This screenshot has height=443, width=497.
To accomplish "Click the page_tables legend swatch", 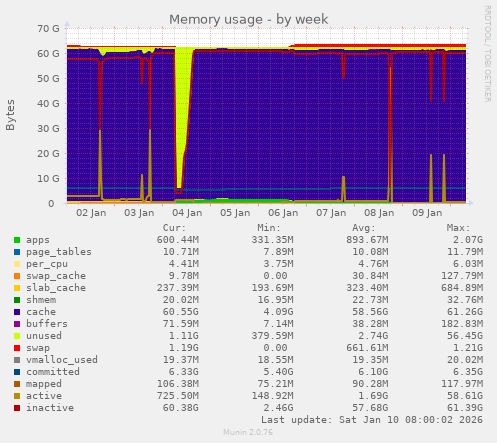I will click(x=17, y=252).
